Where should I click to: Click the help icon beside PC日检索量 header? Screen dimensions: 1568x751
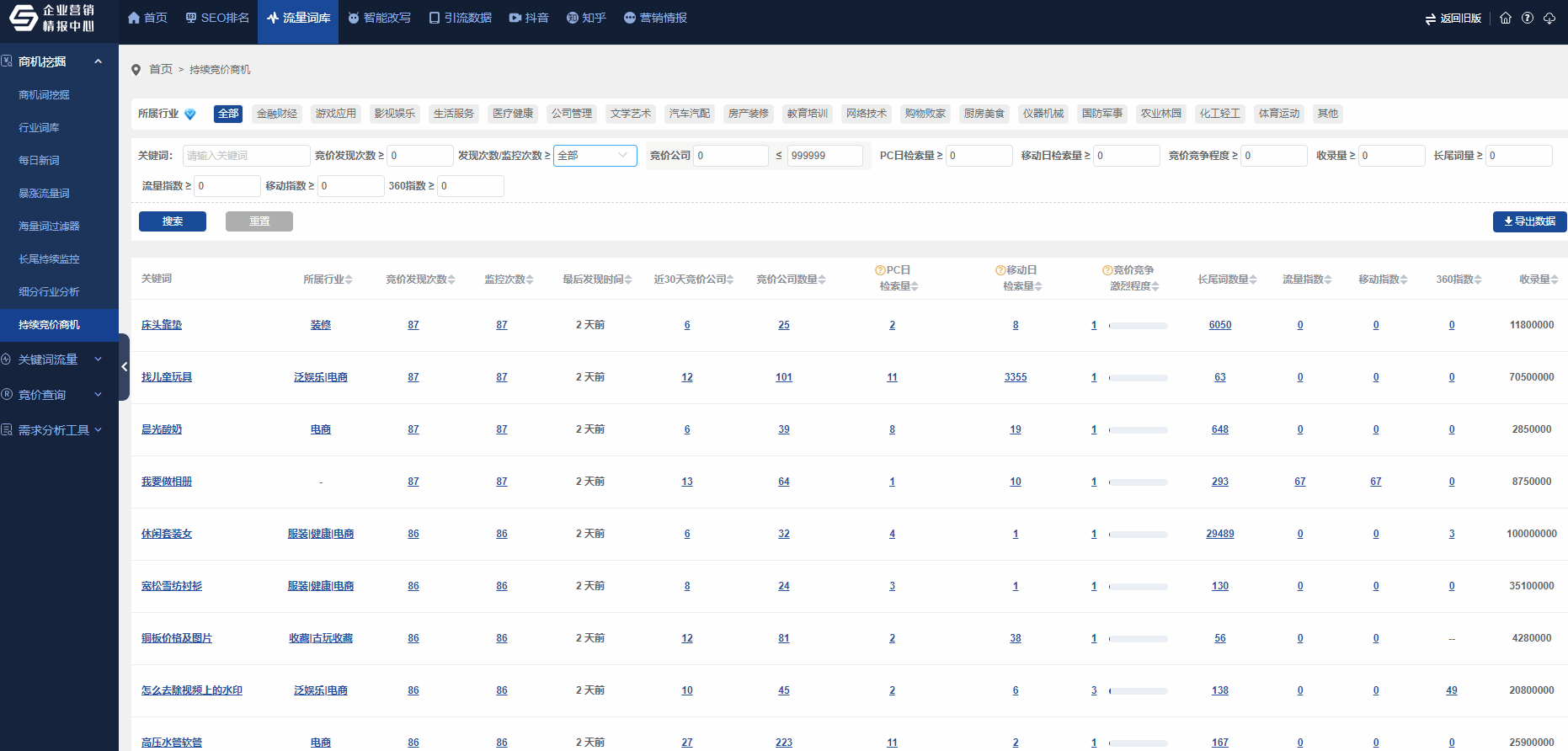[880, 270]
